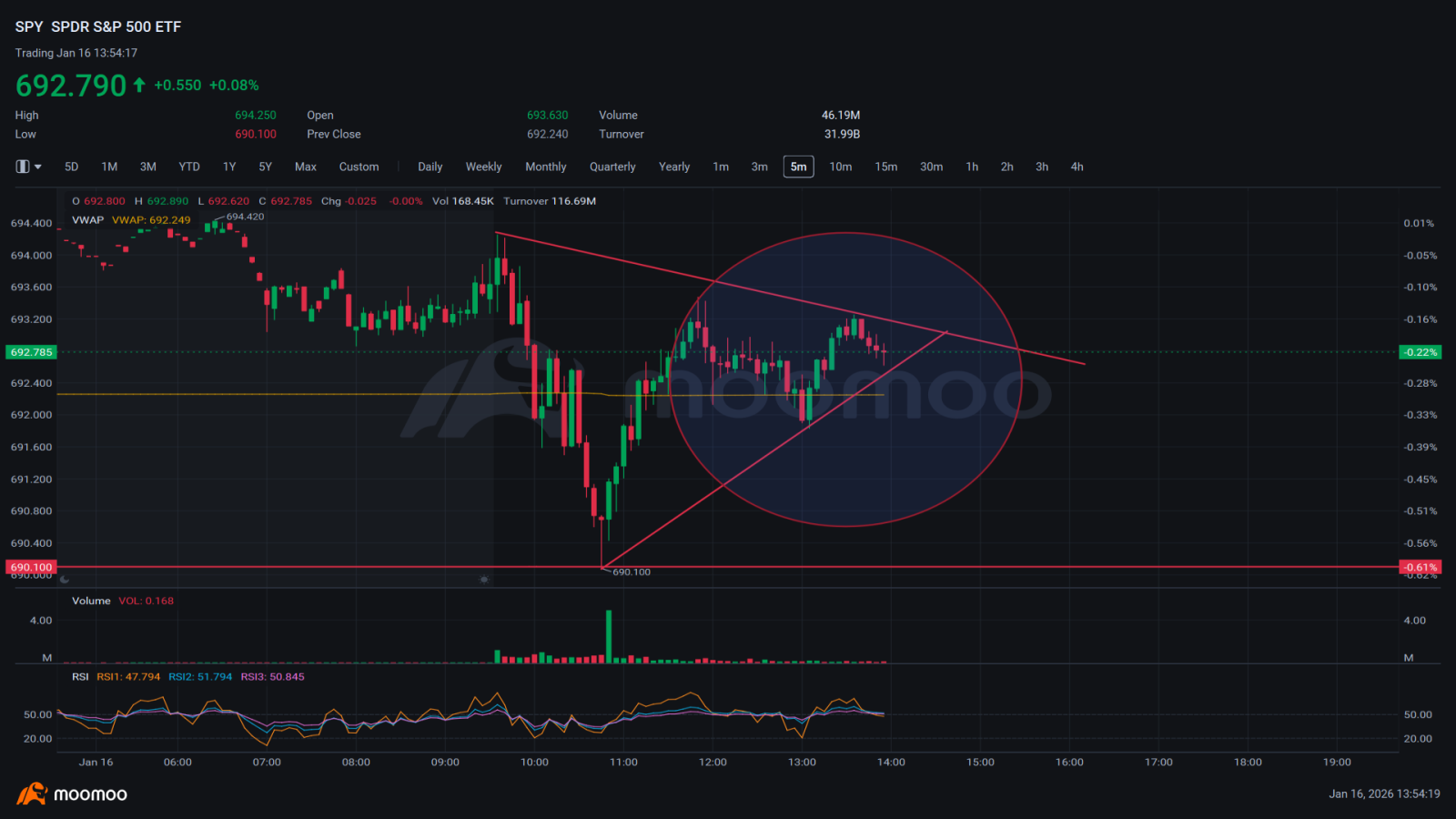Click the Volume indicator label
1456x819 pixels.
pos(91,601)
